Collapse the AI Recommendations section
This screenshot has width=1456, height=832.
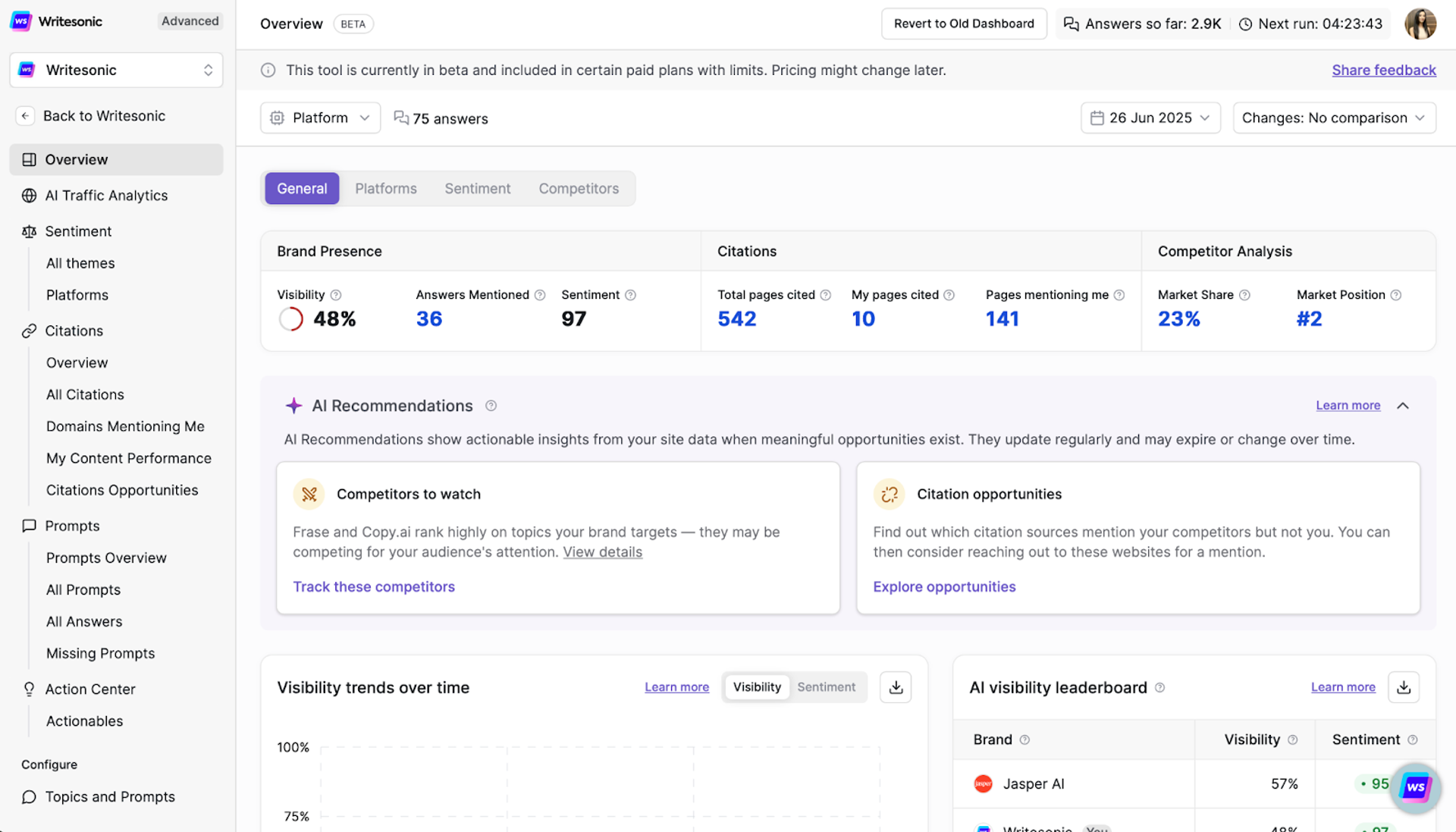[1403, 406]
